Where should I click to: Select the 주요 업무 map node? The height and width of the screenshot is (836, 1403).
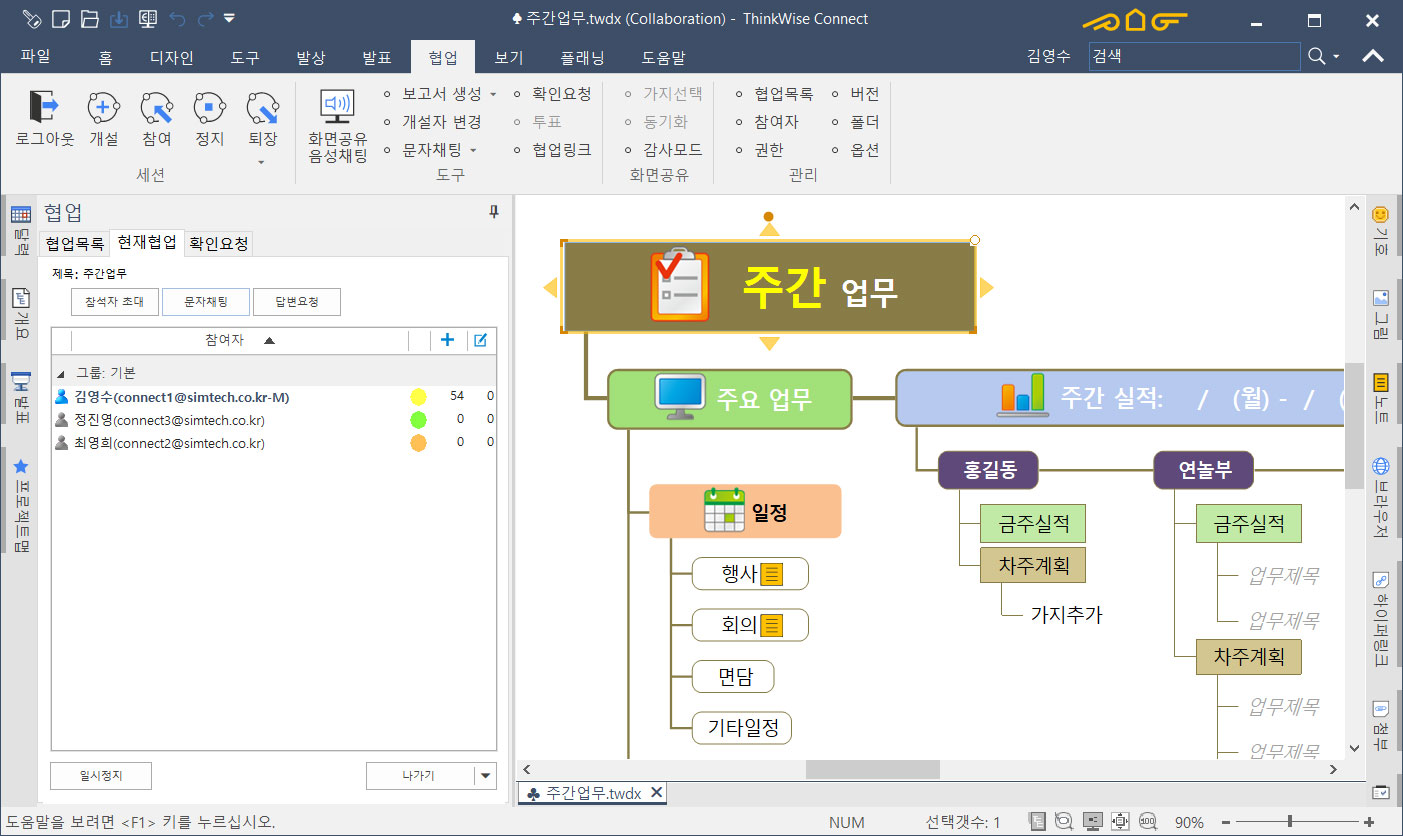[730, 399]
